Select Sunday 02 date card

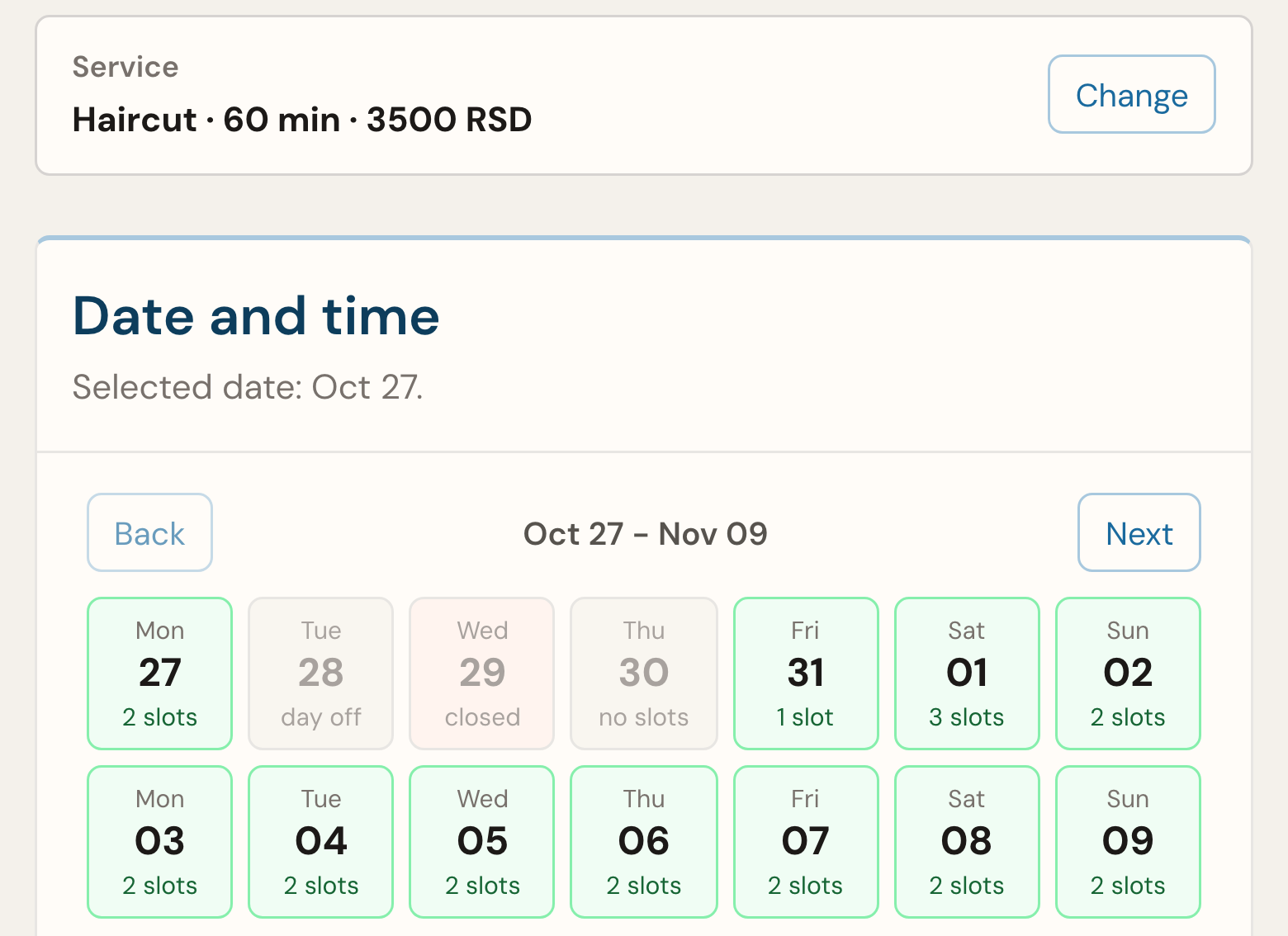tap(1128, 674)
